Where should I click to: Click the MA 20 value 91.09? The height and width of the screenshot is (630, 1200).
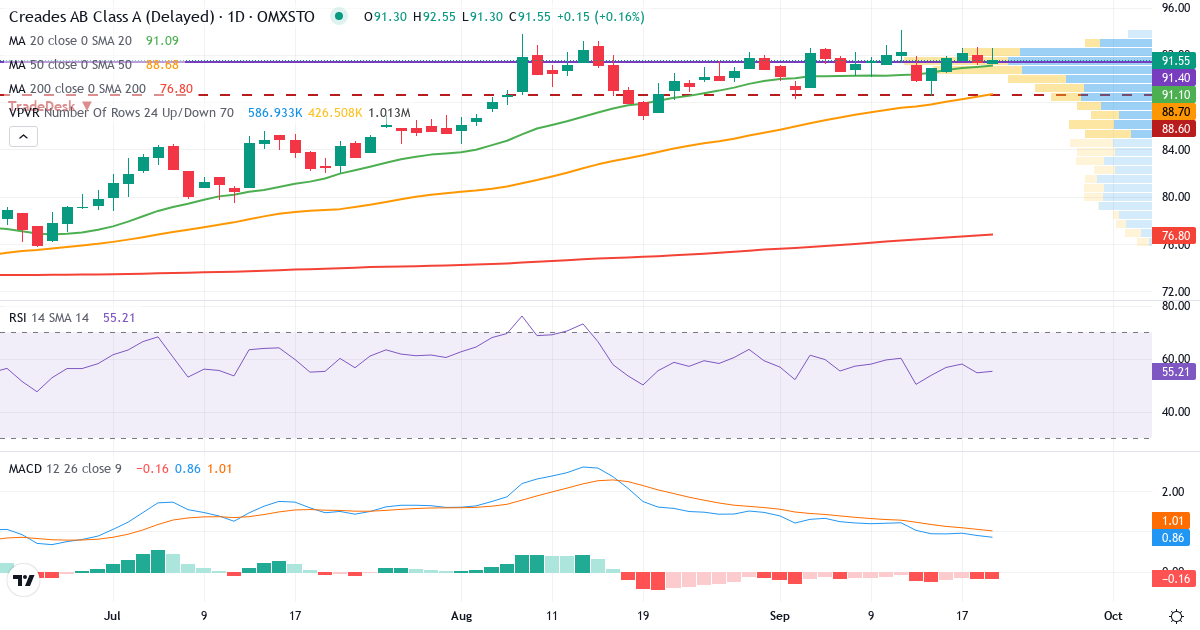tap(163, 41)
